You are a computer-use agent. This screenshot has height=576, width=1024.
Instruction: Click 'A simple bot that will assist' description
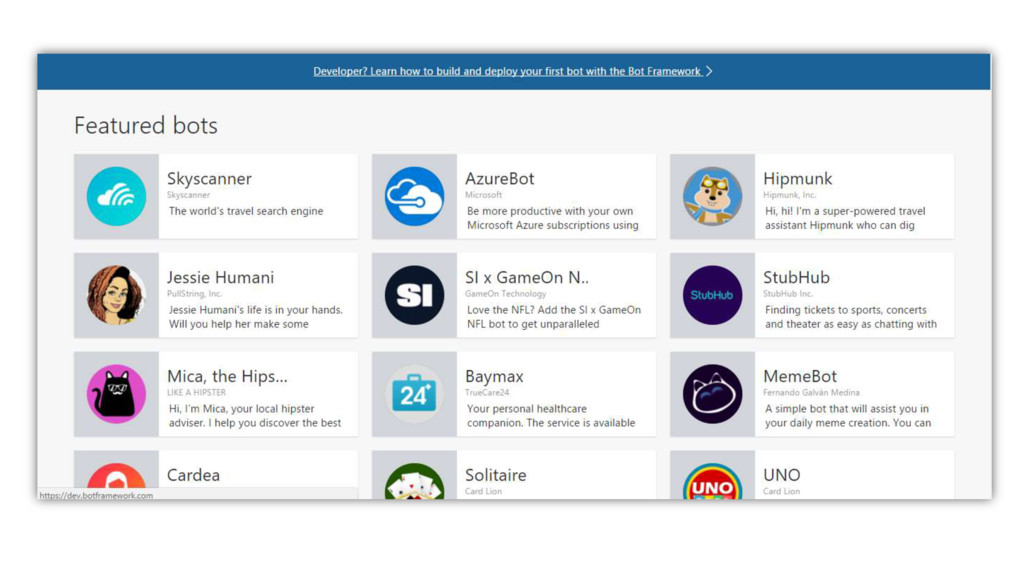tap(848, 416)
